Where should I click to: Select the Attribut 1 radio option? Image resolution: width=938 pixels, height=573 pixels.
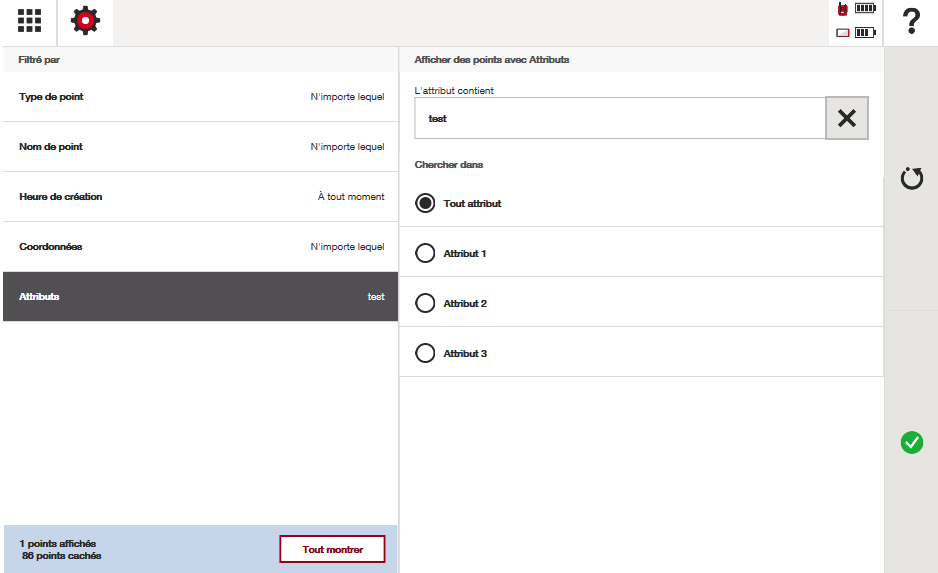[425, 253]
